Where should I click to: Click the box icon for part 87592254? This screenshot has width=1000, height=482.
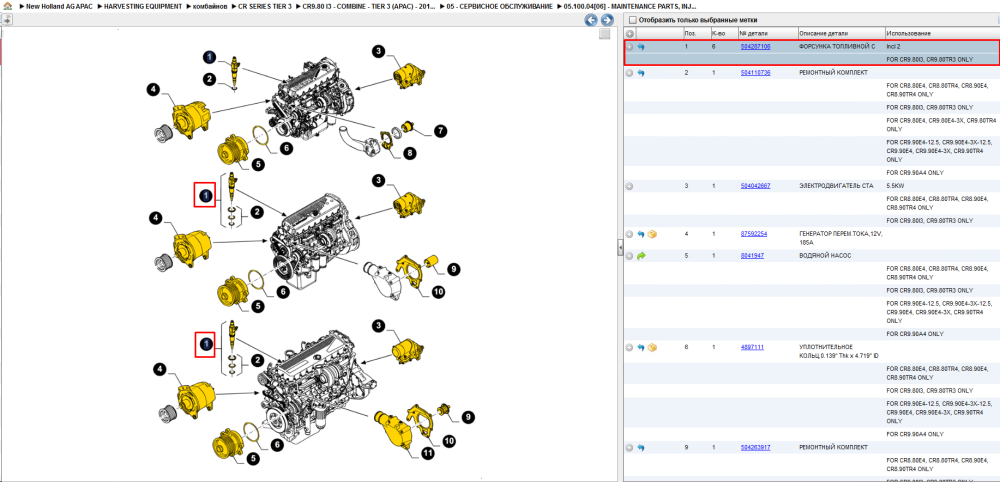(652, 235)
